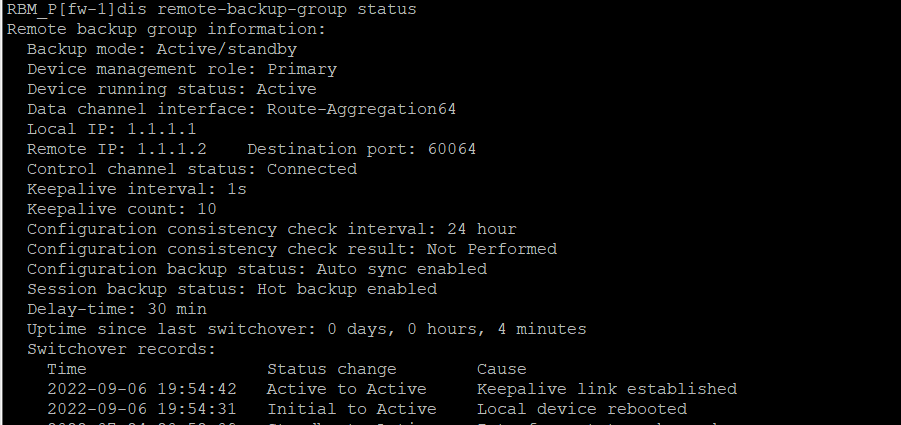Image resolution: width=901 pixels, height=425 pixels.
Task: Click the 'Auto sync enabled' backup status text
Action: pyautogui.click(x=401, y=269)
